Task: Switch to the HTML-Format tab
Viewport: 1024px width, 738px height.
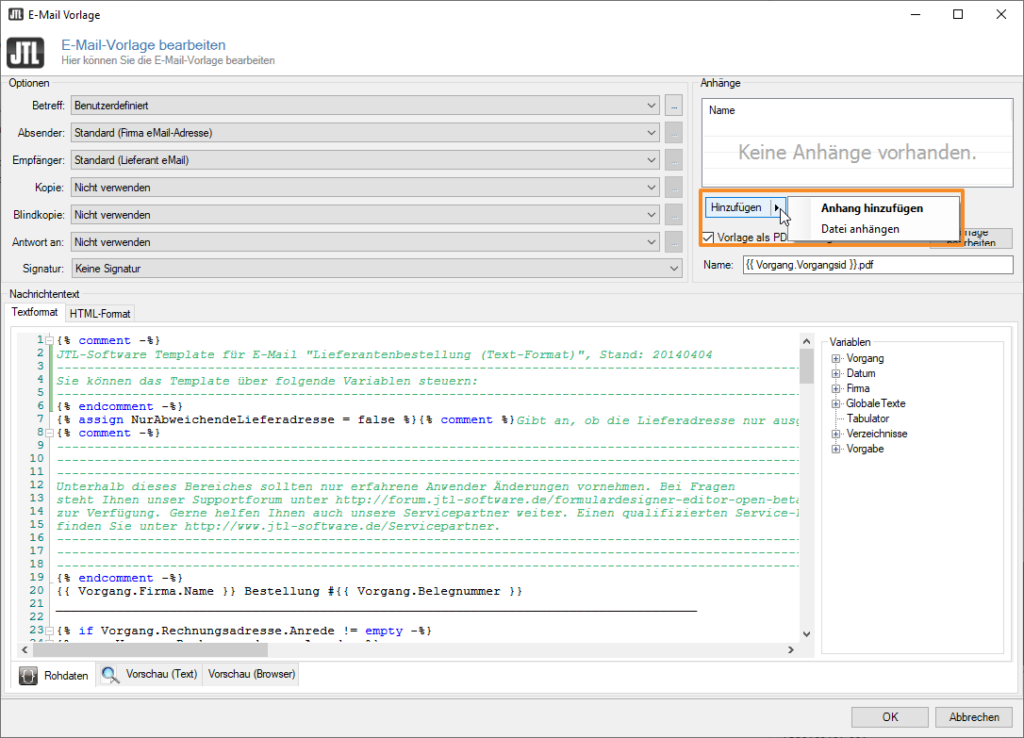Action: [x=100, y=313]
